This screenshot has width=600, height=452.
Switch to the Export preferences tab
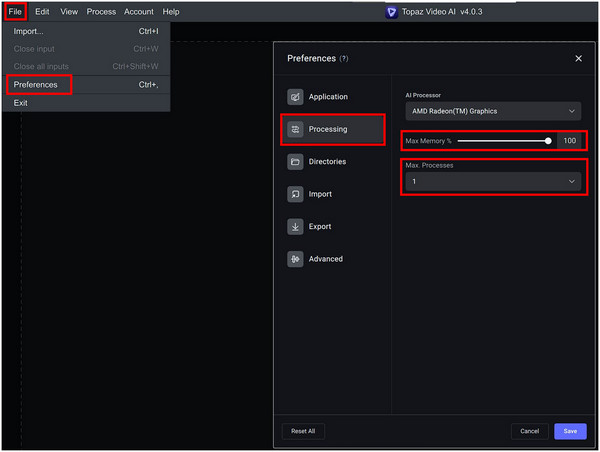(x=333, y=227)
